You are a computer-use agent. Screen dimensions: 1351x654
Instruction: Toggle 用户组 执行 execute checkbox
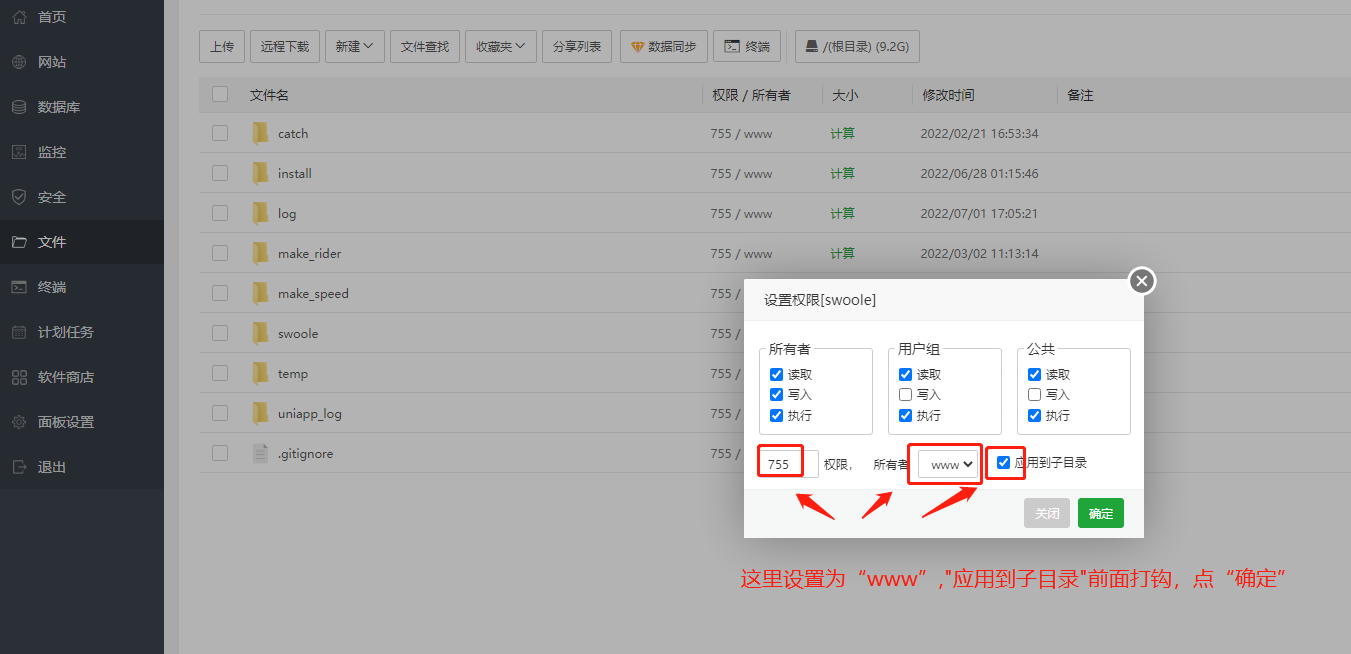(x=905, y=415)
